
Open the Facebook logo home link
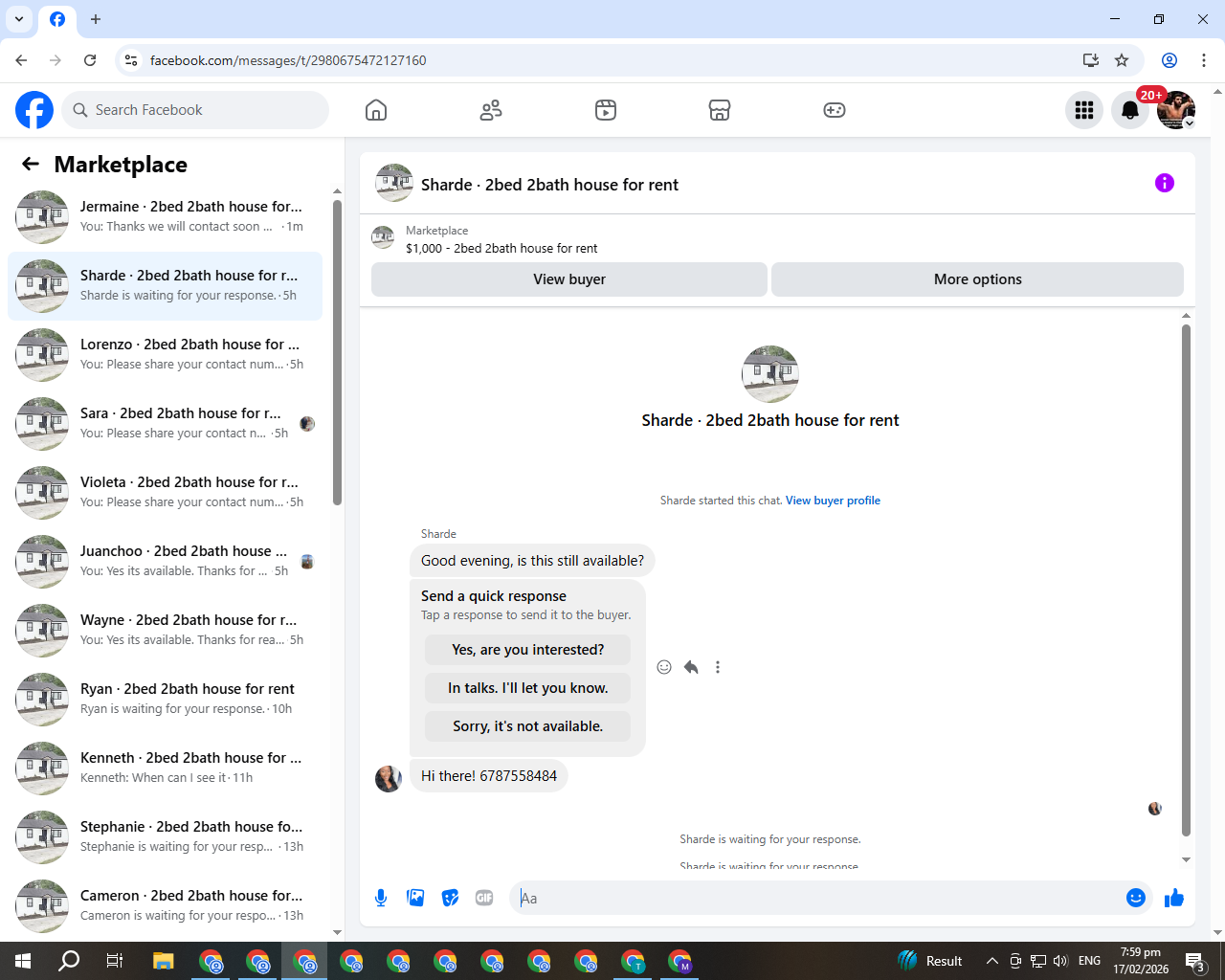[34, 110]
